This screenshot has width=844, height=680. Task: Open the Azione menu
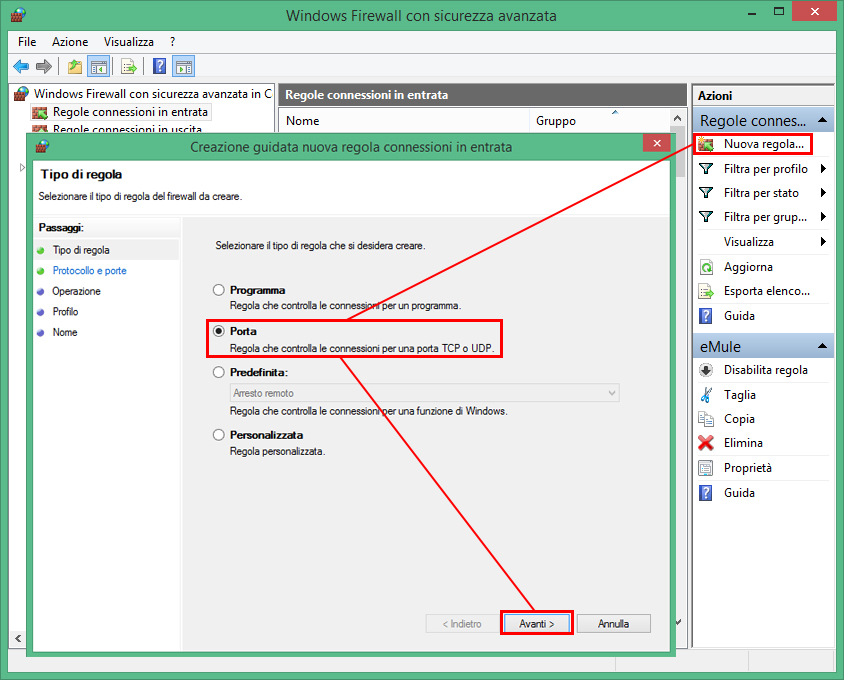pos(70,42)
